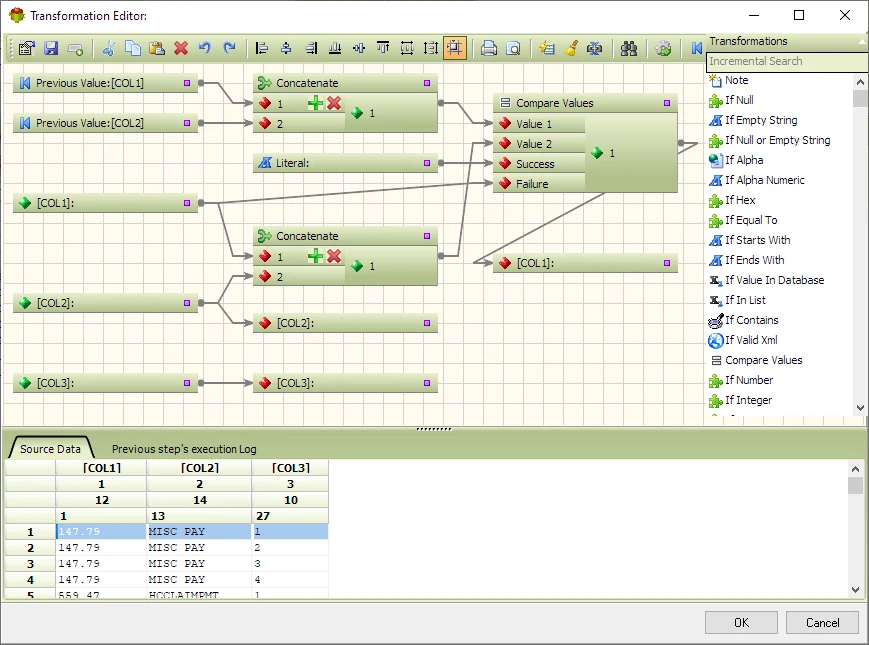Click red X on lower Concatenate node

point(334,256)
